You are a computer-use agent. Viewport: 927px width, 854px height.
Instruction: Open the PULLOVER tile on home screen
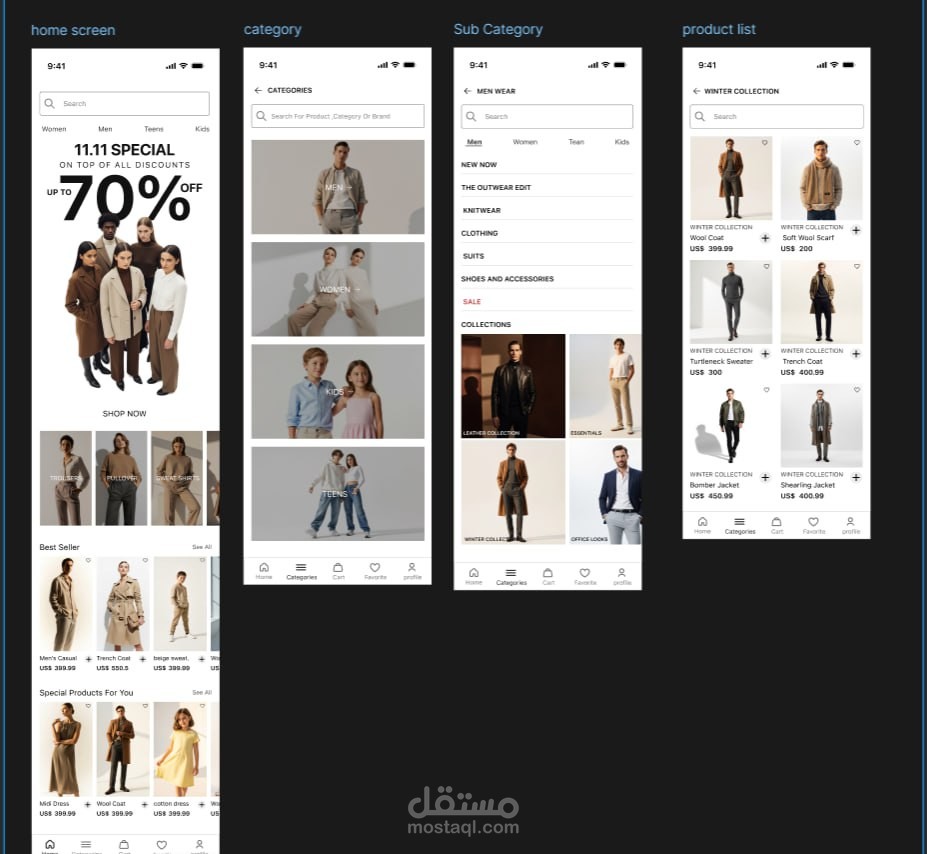[121, 478]
